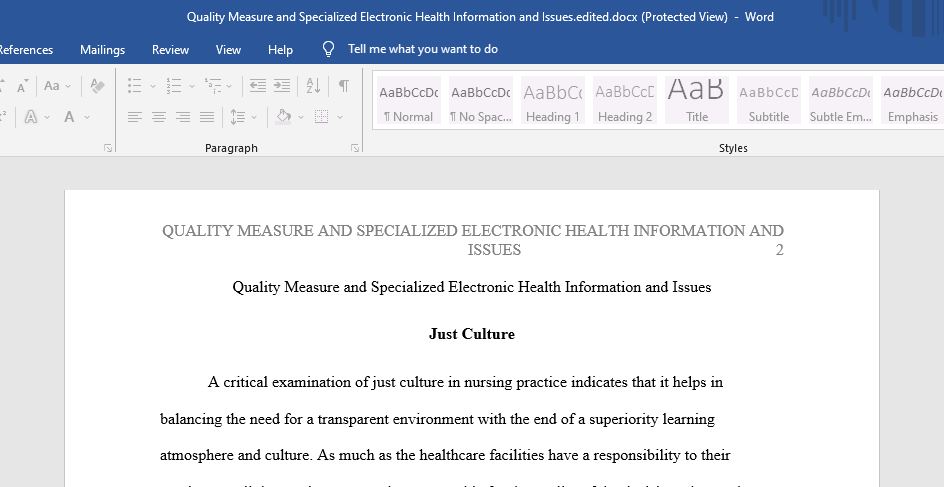Apply the Heading 2 style
Screen dimensions: 944x487
(625, 101)
